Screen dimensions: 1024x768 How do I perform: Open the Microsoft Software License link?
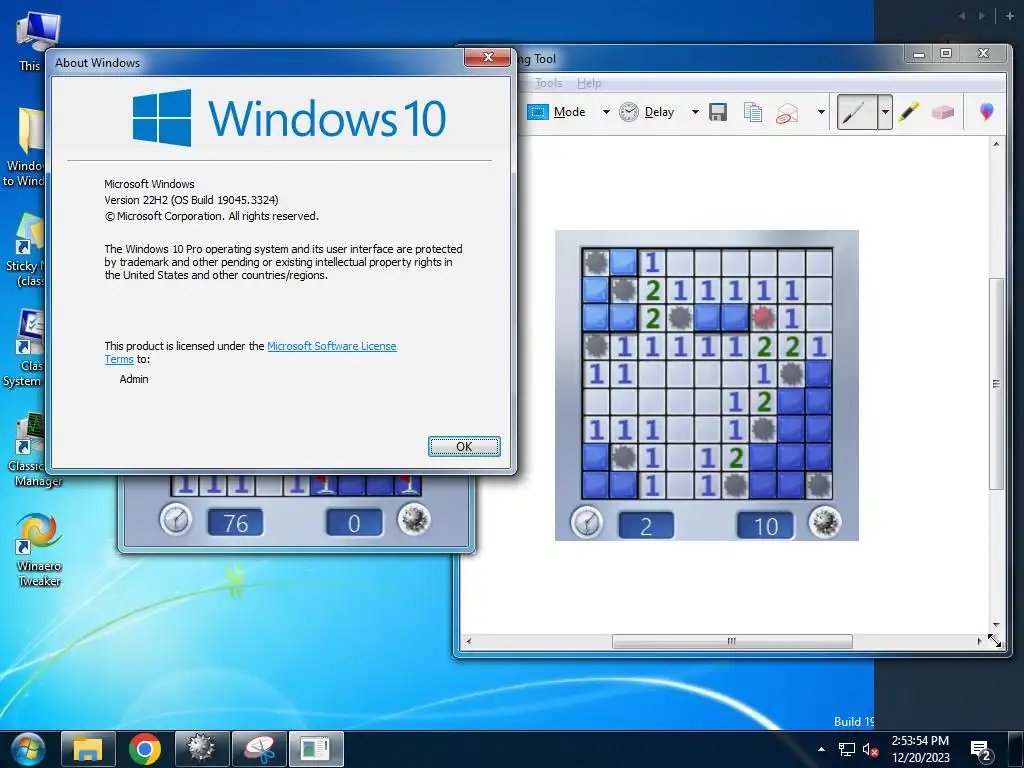coord(332,346)
